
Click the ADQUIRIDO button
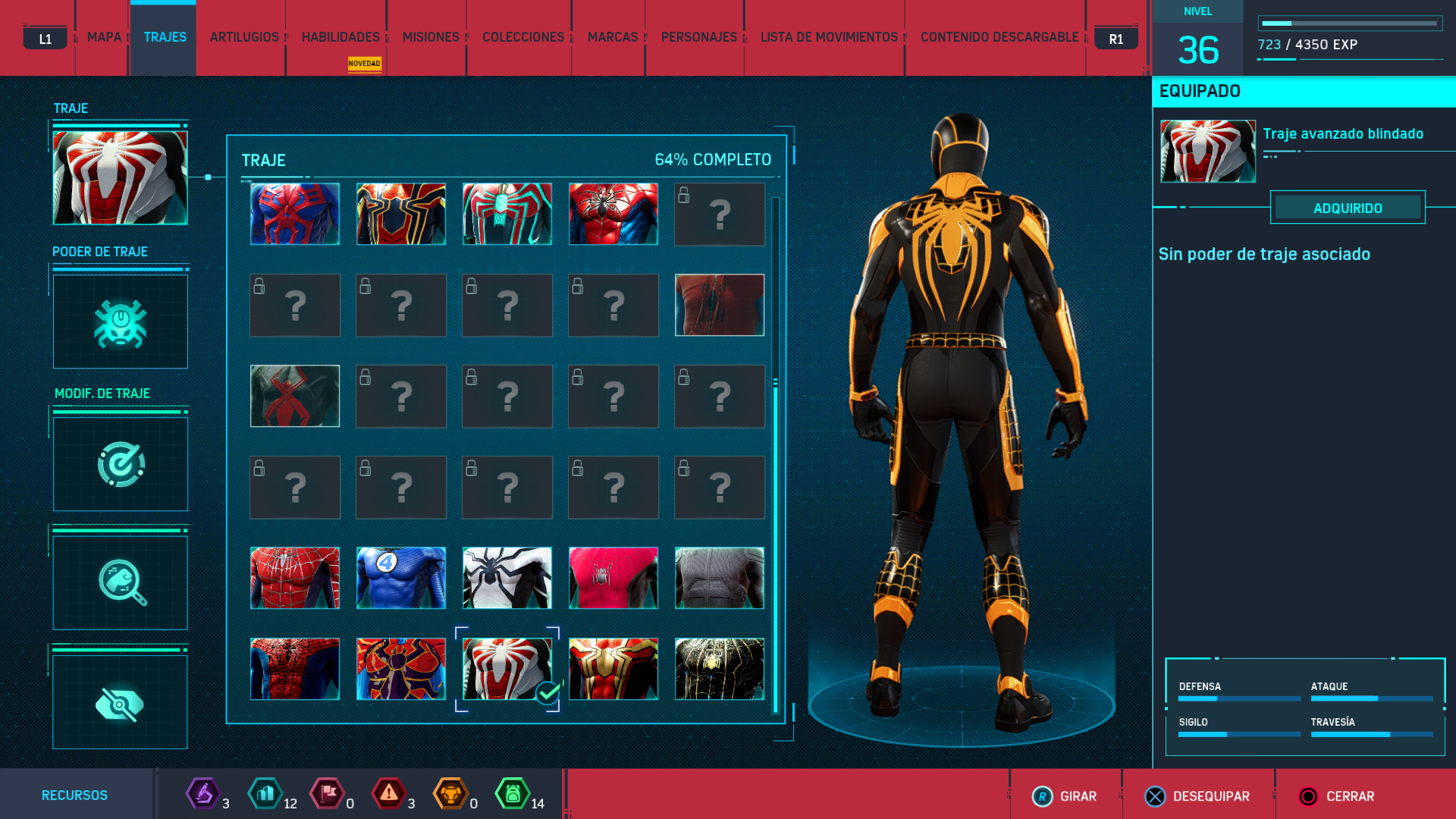[1348, 208]
